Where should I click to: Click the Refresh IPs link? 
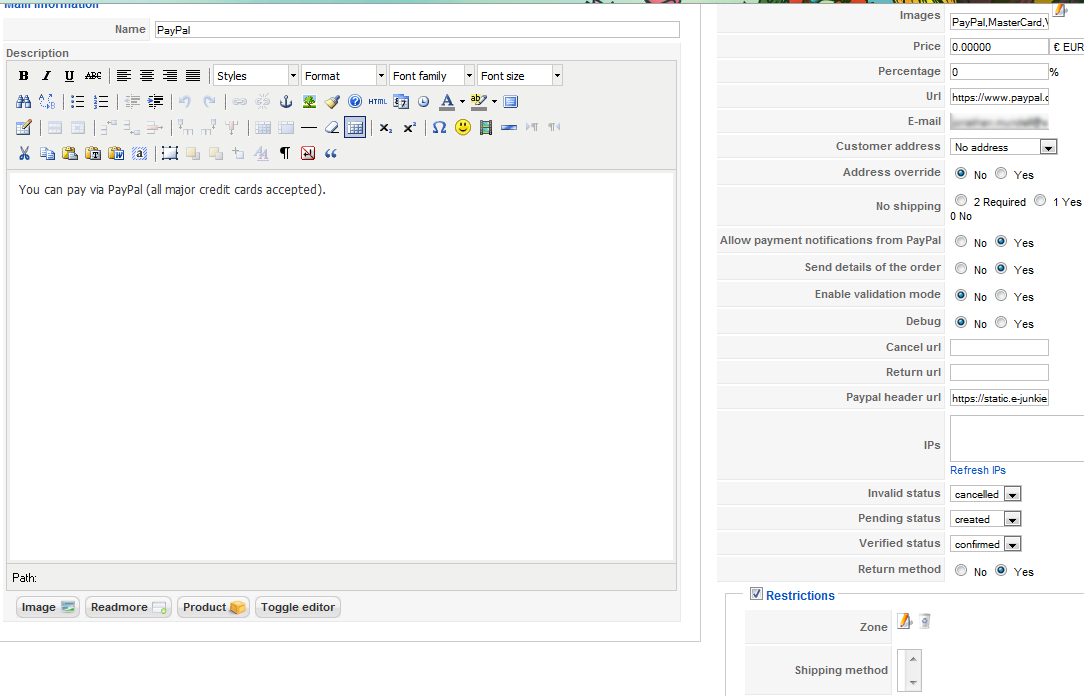(x=978, y=470)
